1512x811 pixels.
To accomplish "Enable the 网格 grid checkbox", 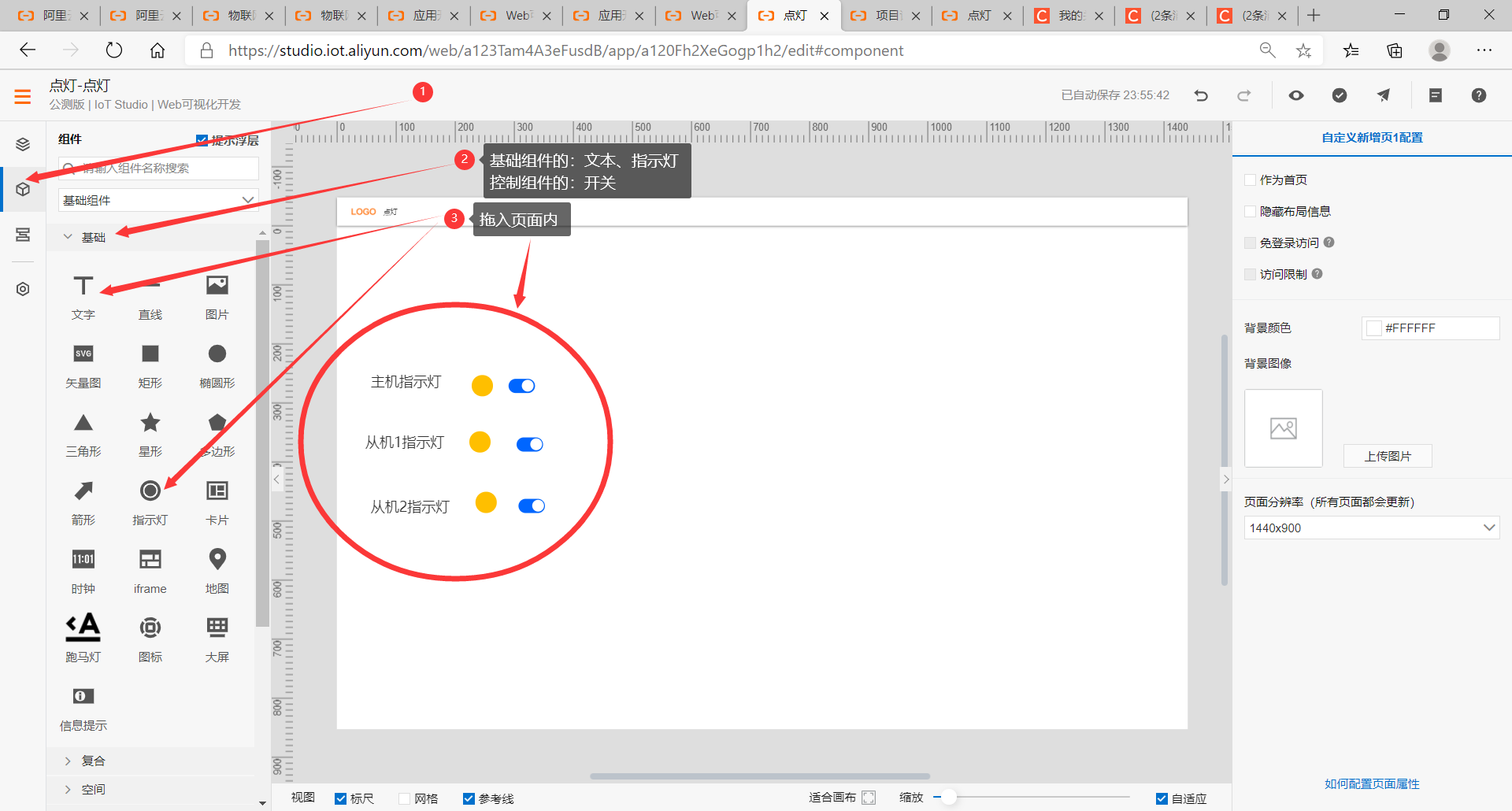I will tap(405, 798).
